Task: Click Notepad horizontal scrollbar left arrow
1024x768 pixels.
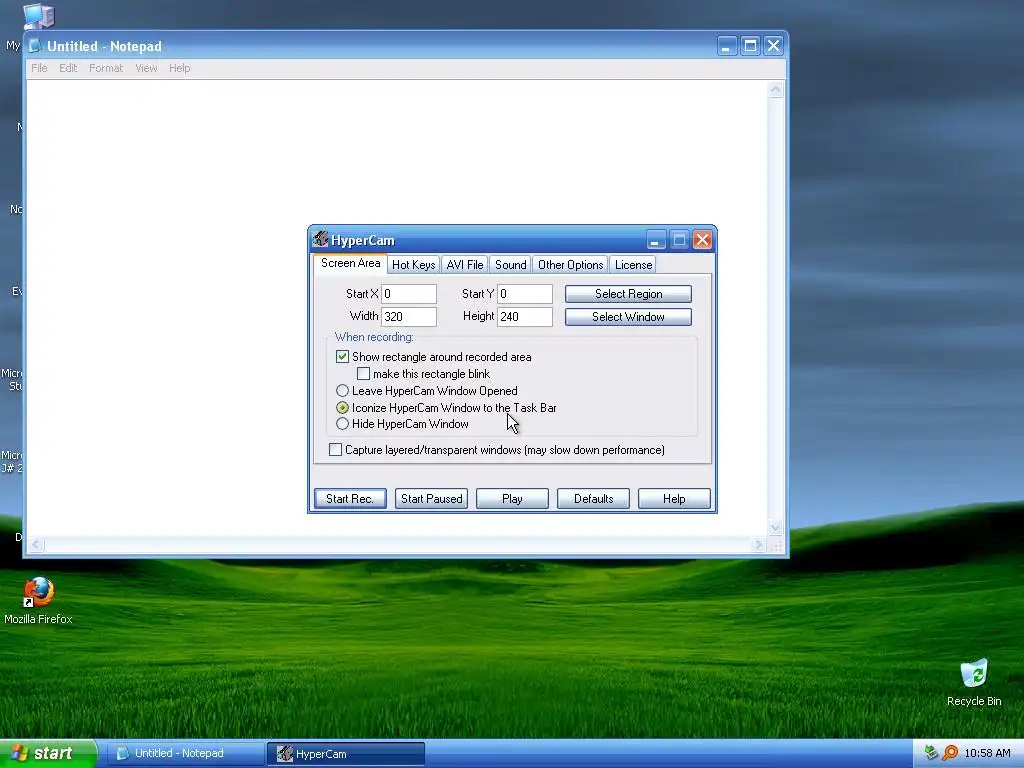Action: [x=37, y=545]
